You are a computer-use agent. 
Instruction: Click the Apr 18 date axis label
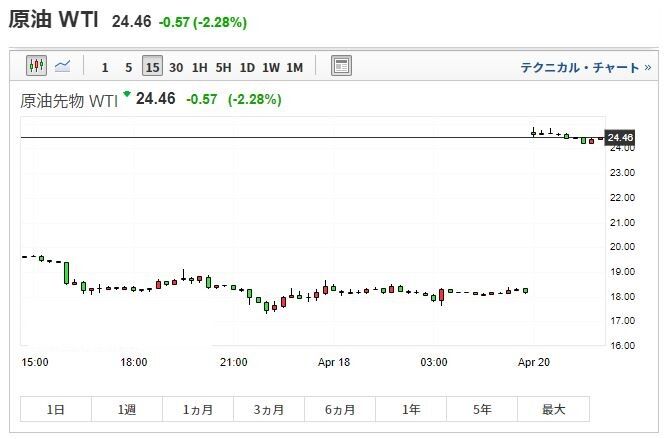coord(334,362)
